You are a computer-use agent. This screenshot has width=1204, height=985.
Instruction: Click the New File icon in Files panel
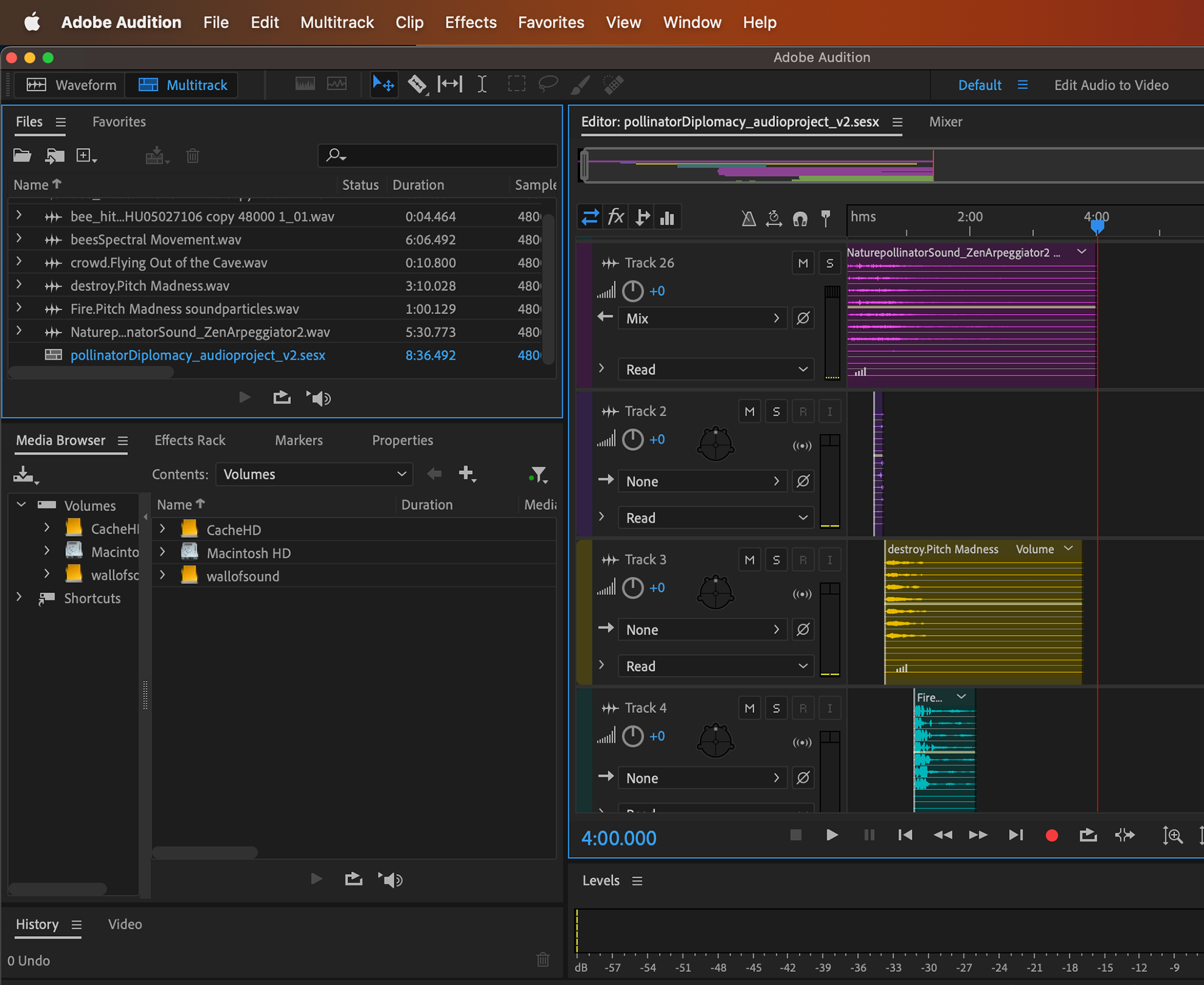[x=86, y=155]
